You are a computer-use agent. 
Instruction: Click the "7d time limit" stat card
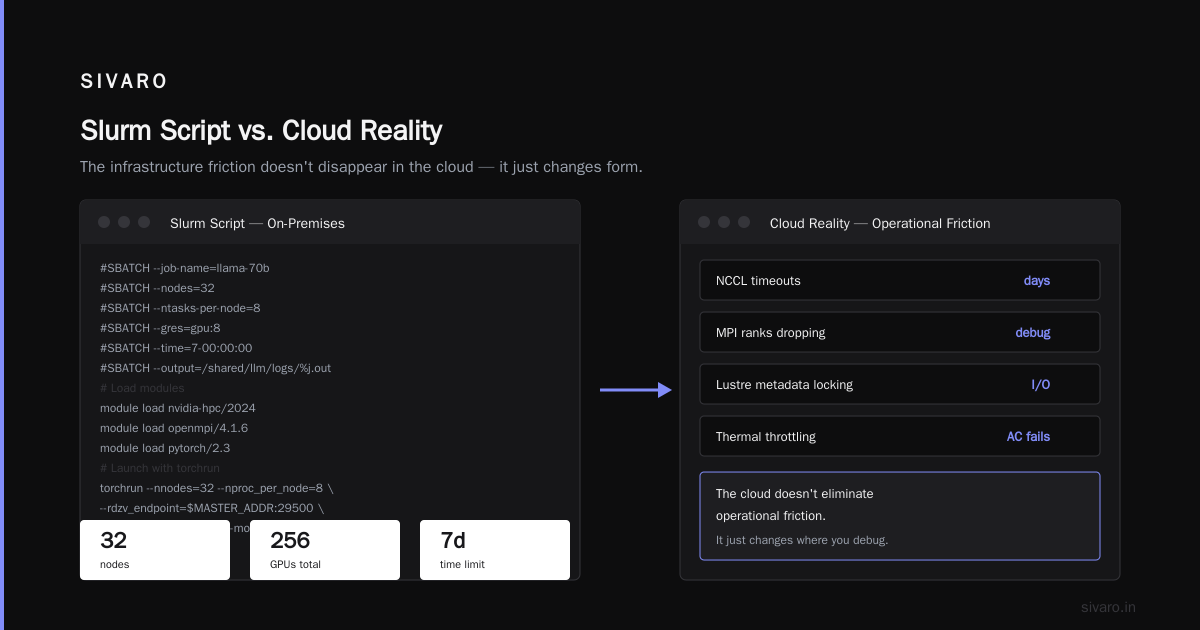click(495, 550)
